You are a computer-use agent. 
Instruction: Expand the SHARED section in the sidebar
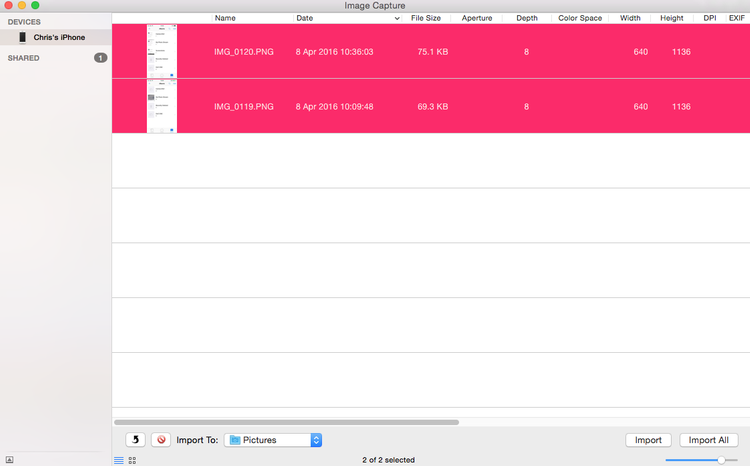[x=23, y=58]
